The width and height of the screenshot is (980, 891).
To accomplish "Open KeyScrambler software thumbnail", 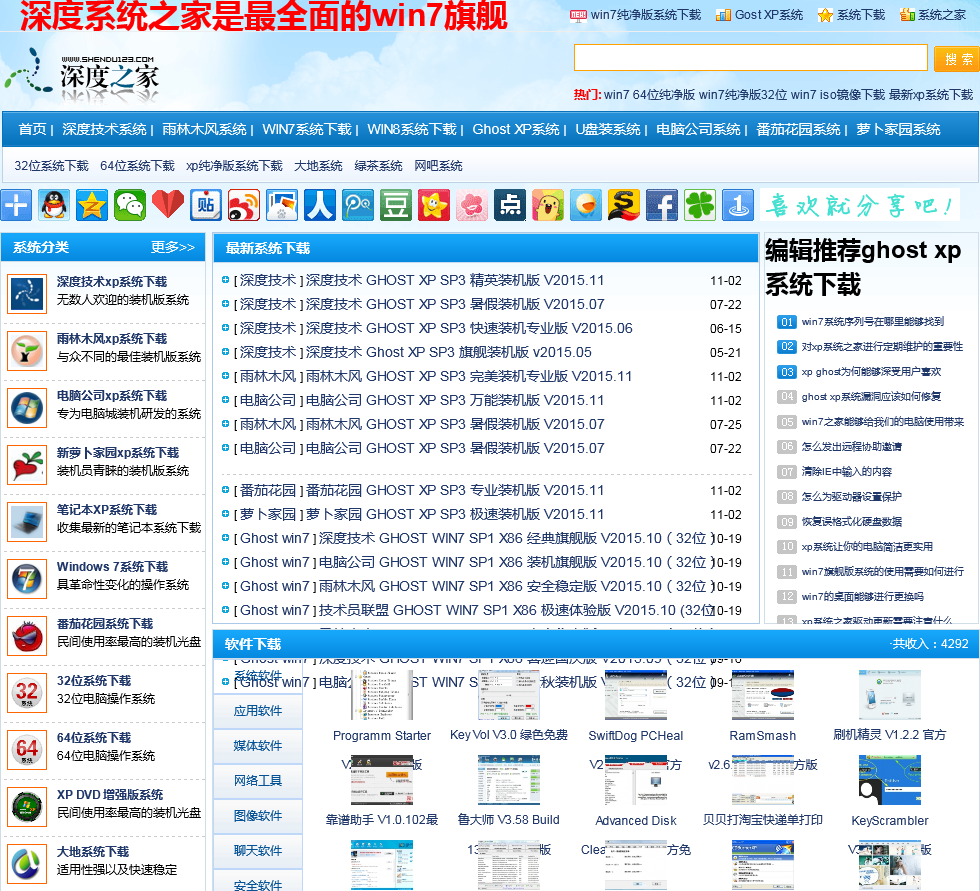I will (890, 780).
